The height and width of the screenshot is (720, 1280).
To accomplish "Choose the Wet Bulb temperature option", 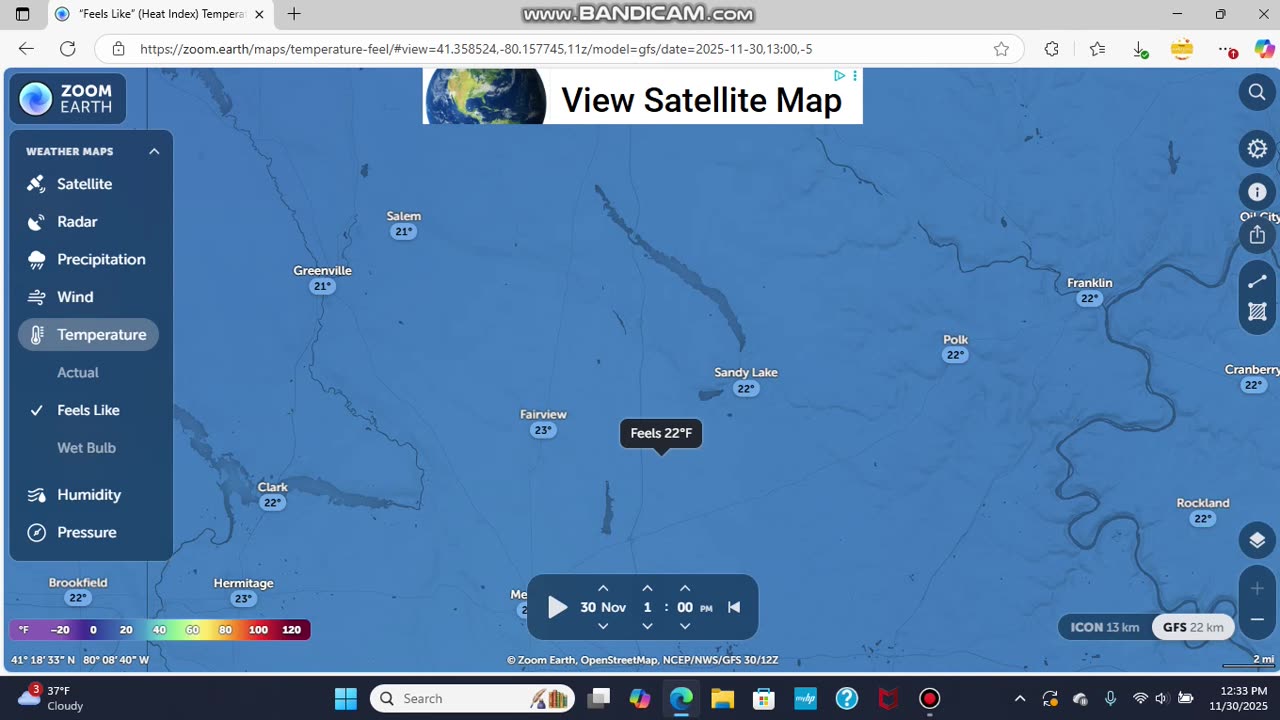I will point(86,448).
